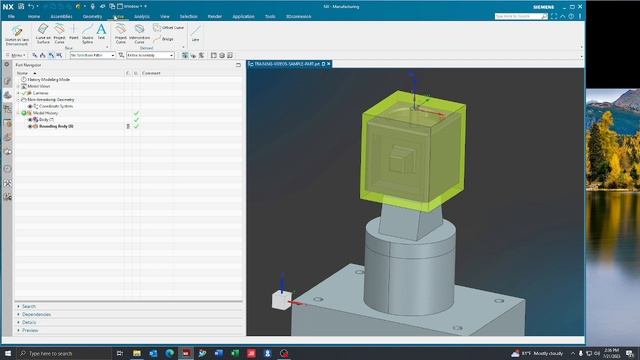Open Microsoft Edge from the taskbar
Viewport: 640px width, 360px height.
pyautogui.click(x=169, y=353)
